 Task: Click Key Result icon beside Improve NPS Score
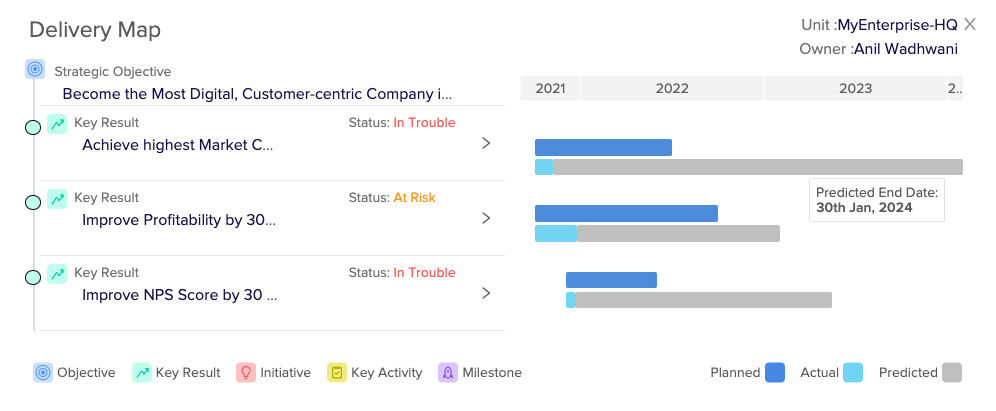point(57,273)
